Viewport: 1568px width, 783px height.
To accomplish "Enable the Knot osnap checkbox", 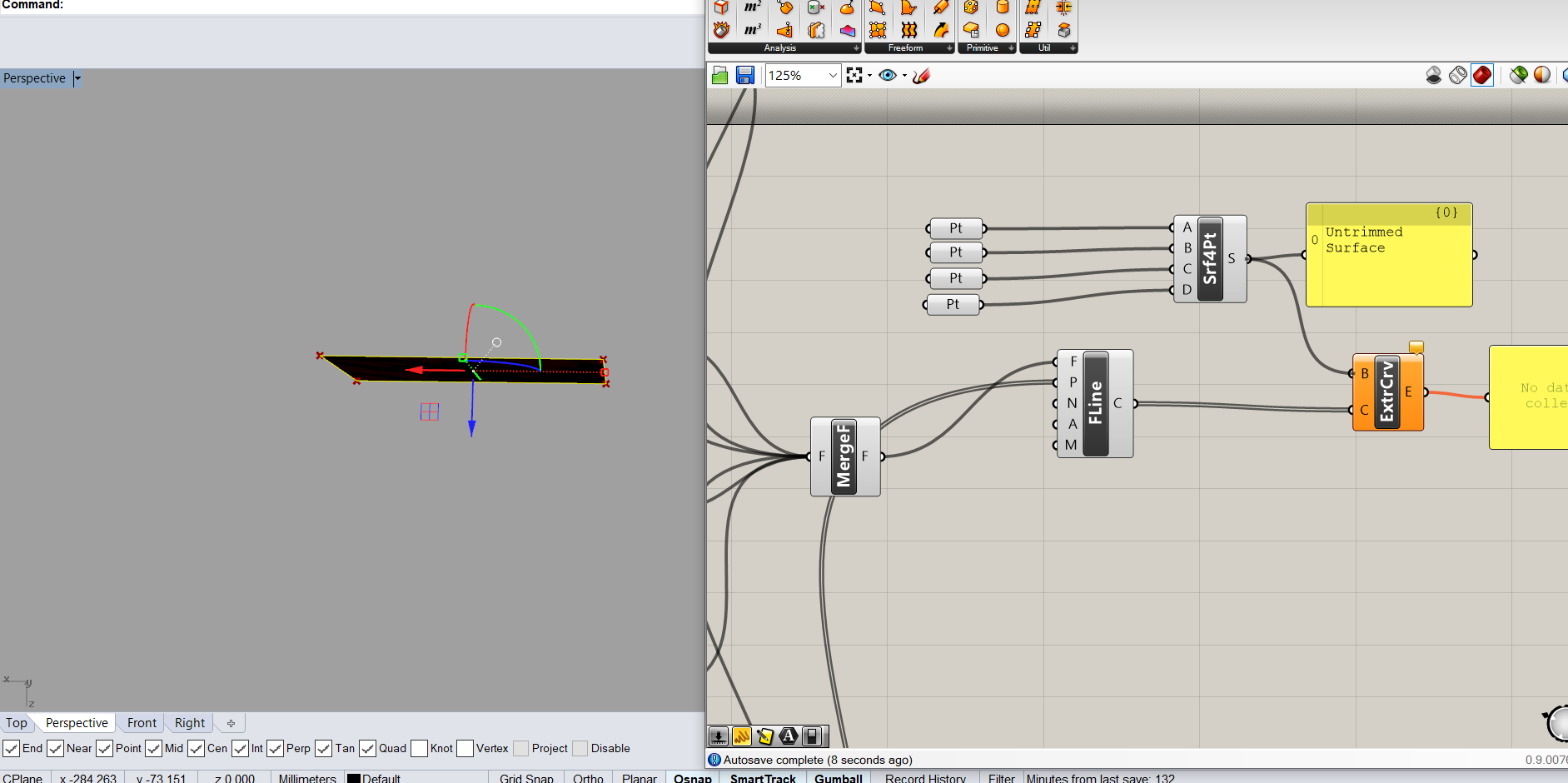I will pyautogui.click(x=420, y=749).
